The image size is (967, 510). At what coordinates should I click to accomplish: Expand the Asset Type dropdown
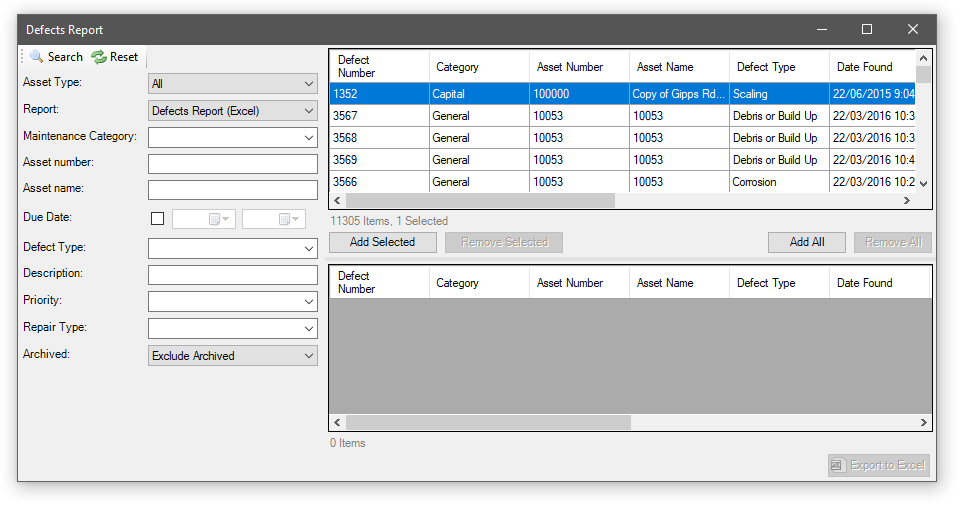308,84
